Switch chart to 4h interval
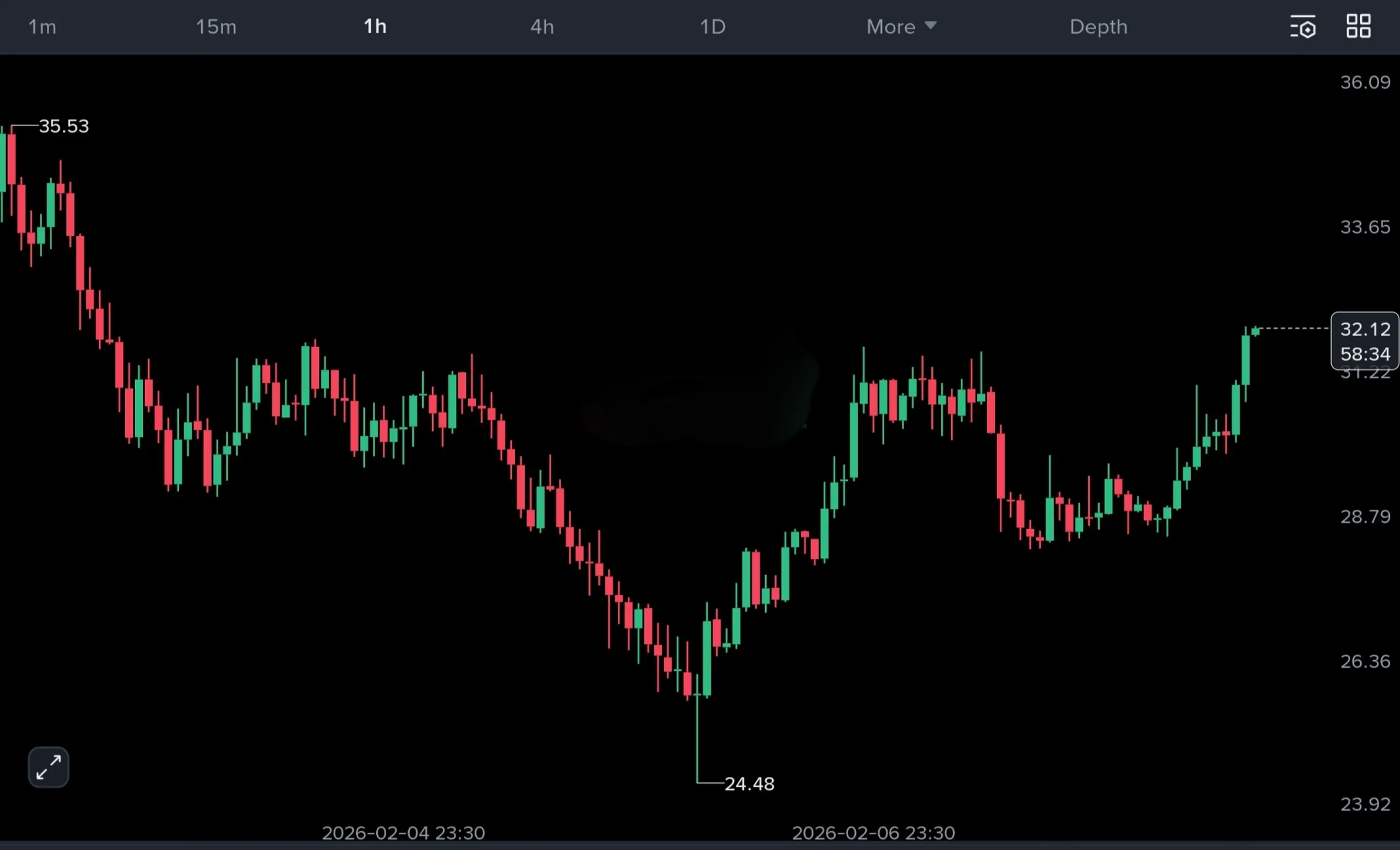Screen dimensions: 1400x850 click(x=541, y=27)
